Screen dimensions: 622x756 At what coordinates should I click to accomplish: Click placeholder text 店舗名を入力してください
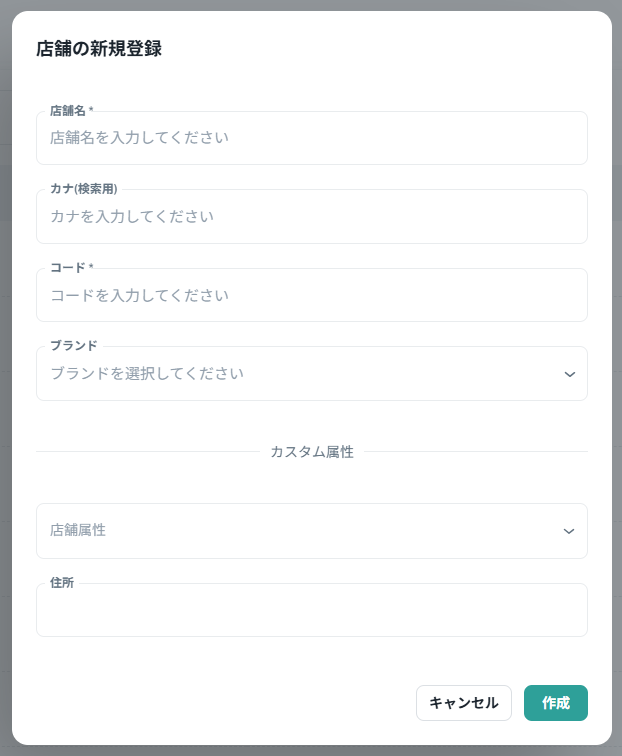click(x=139, y=138)
